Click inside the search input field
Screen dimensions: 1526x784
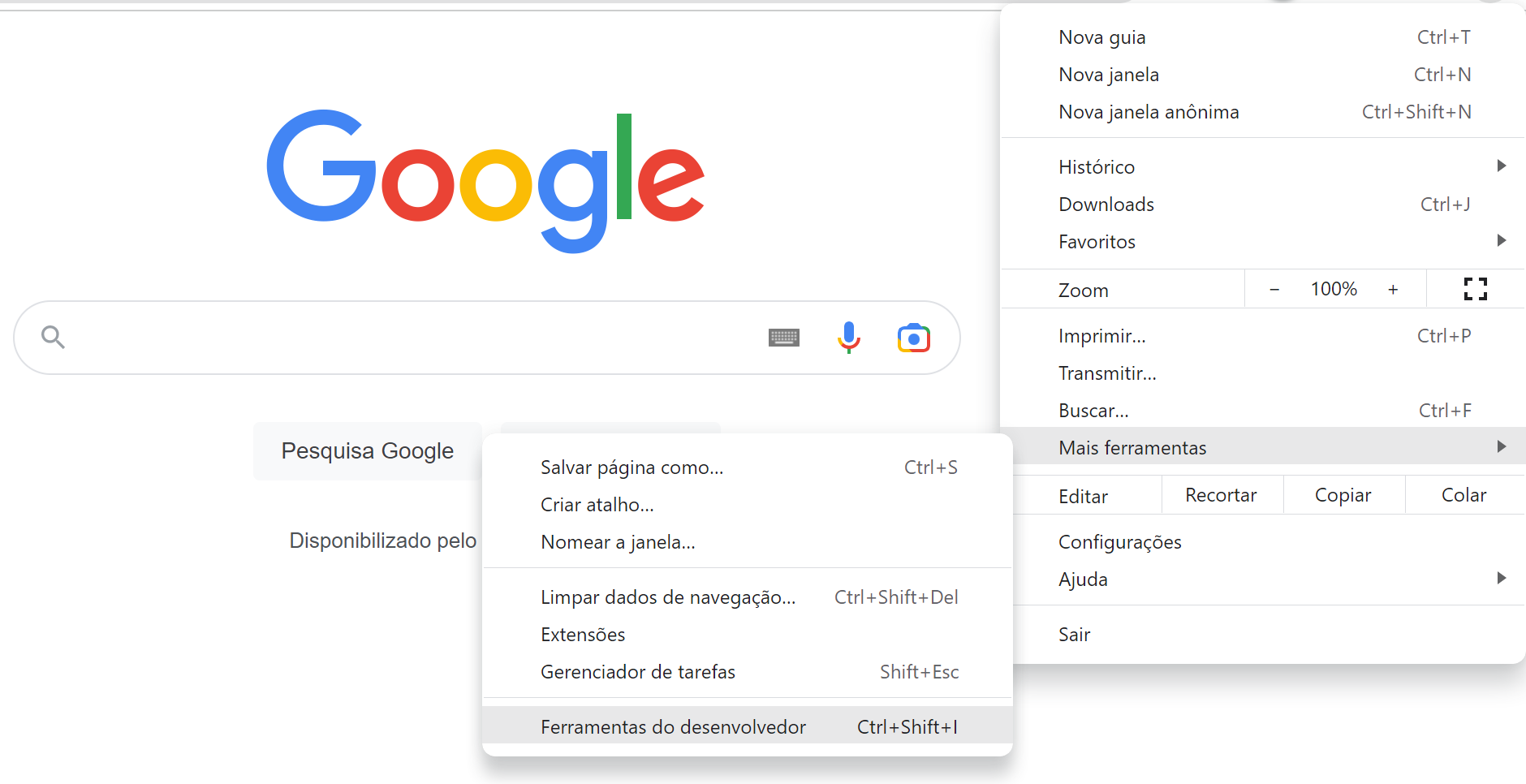click(406, 337)
